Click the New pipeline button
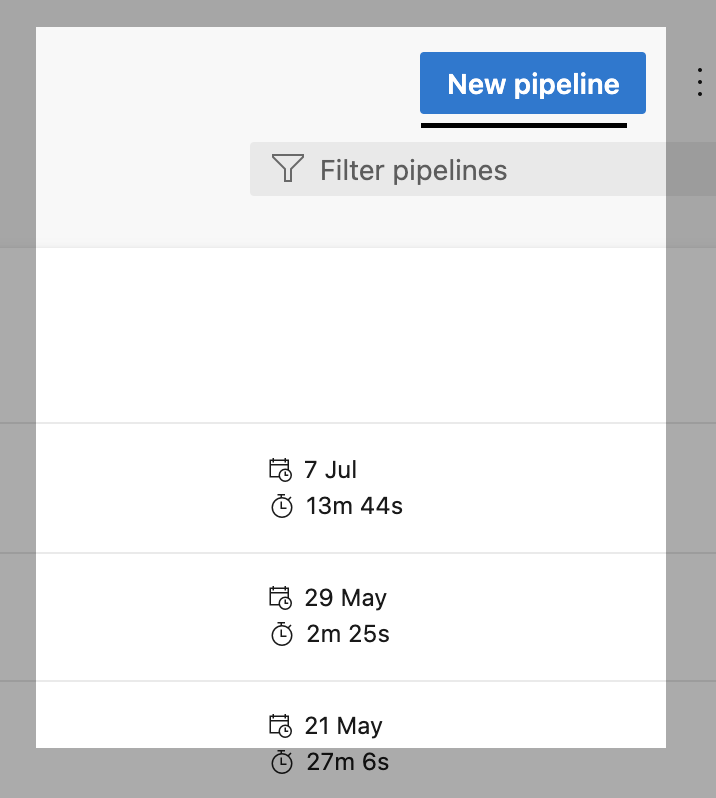This screenshot has height=798, width=716. point(532,84)
